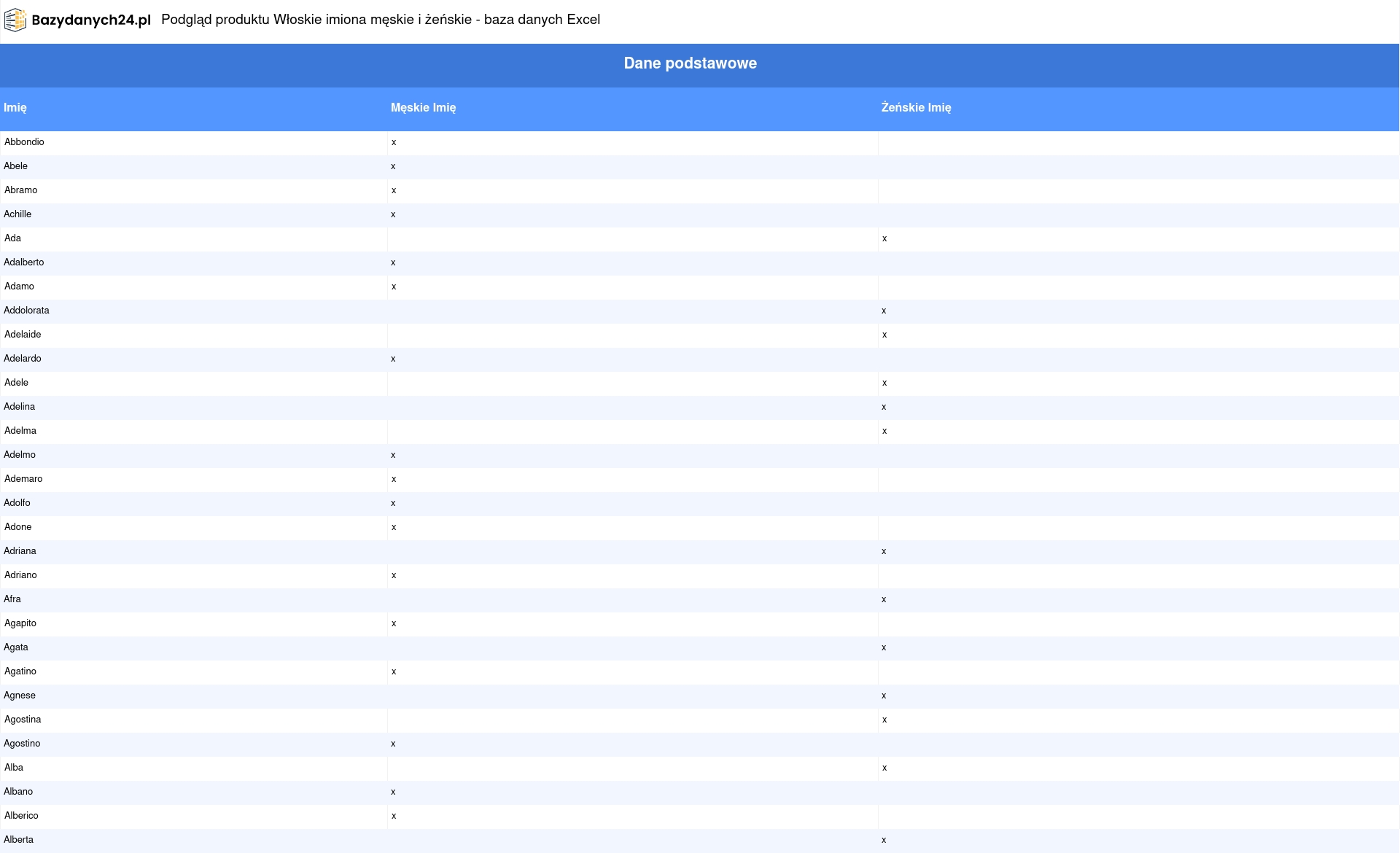Click the female x mark for Afra
Screen dimensions: 1400x853
(884, 599)
